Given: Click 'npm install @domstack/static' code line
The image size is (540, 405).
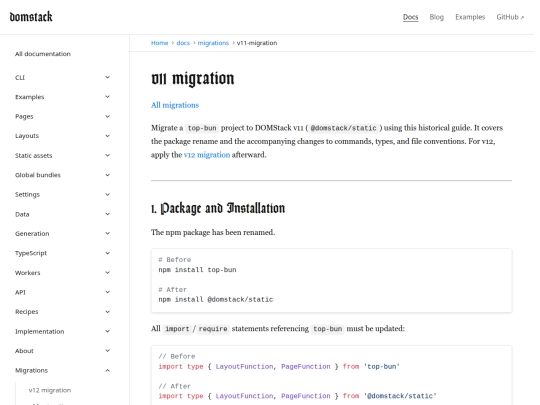Looking at the screenshot, I should (216, 299).
